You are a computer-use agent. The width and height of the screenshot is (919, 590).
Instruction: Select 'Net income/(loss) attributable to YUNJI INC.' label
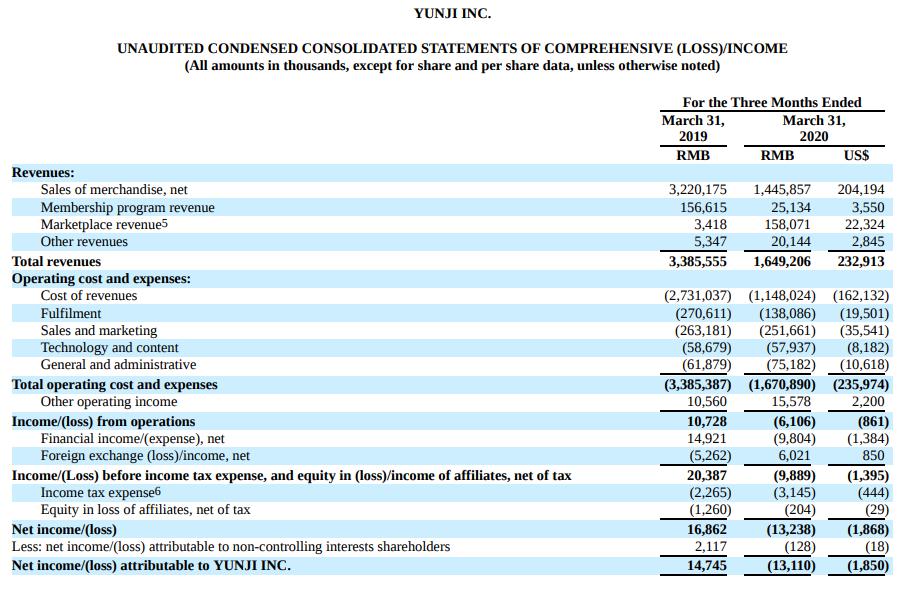pyautogui.click(x=151, y=565)
